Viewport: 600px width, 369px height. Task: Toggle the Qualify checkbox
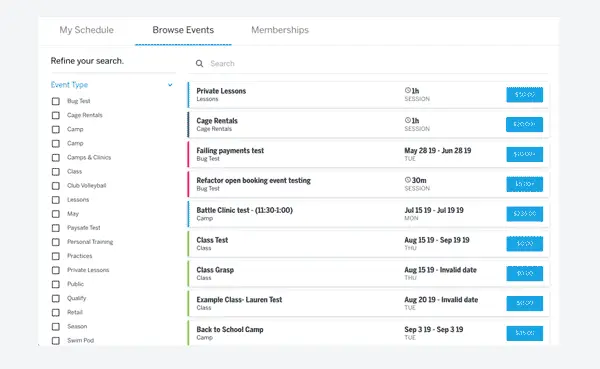(x=56, y=299)
